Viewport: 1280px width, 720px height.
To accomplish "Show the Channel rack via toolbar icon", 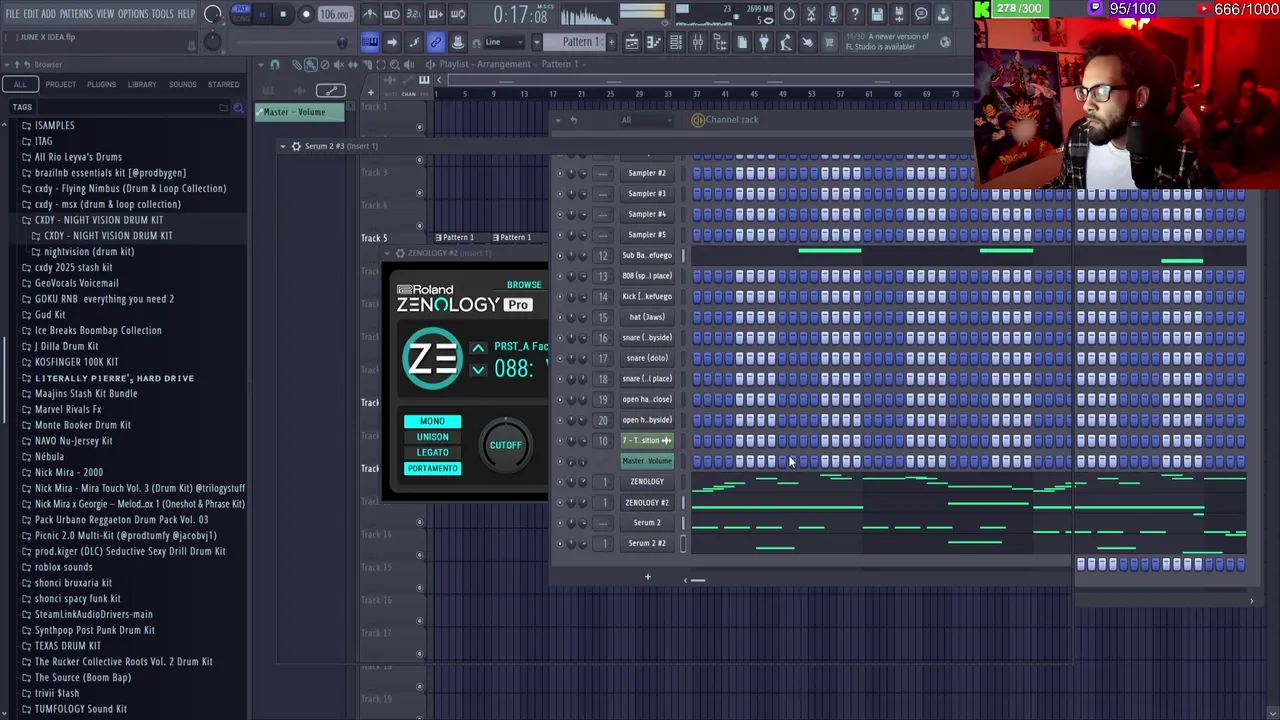I will pos(676,42).
